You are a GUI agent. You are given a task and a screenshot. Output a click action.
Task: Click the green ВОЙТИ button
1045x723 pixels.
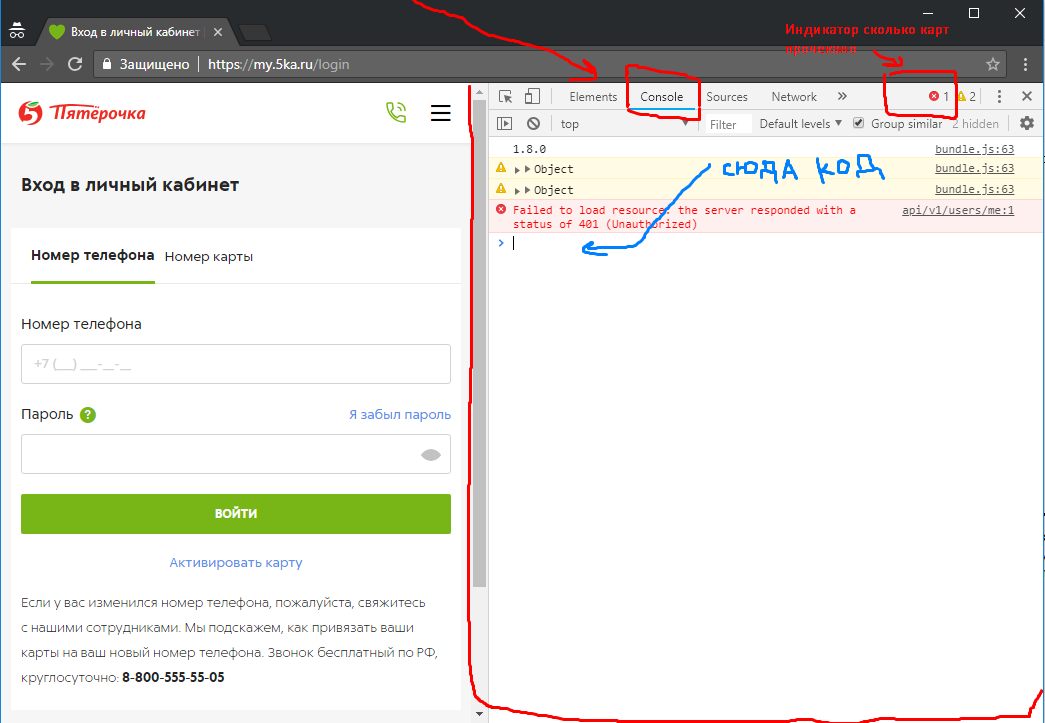pyautogui.click(x=236, y=514)
